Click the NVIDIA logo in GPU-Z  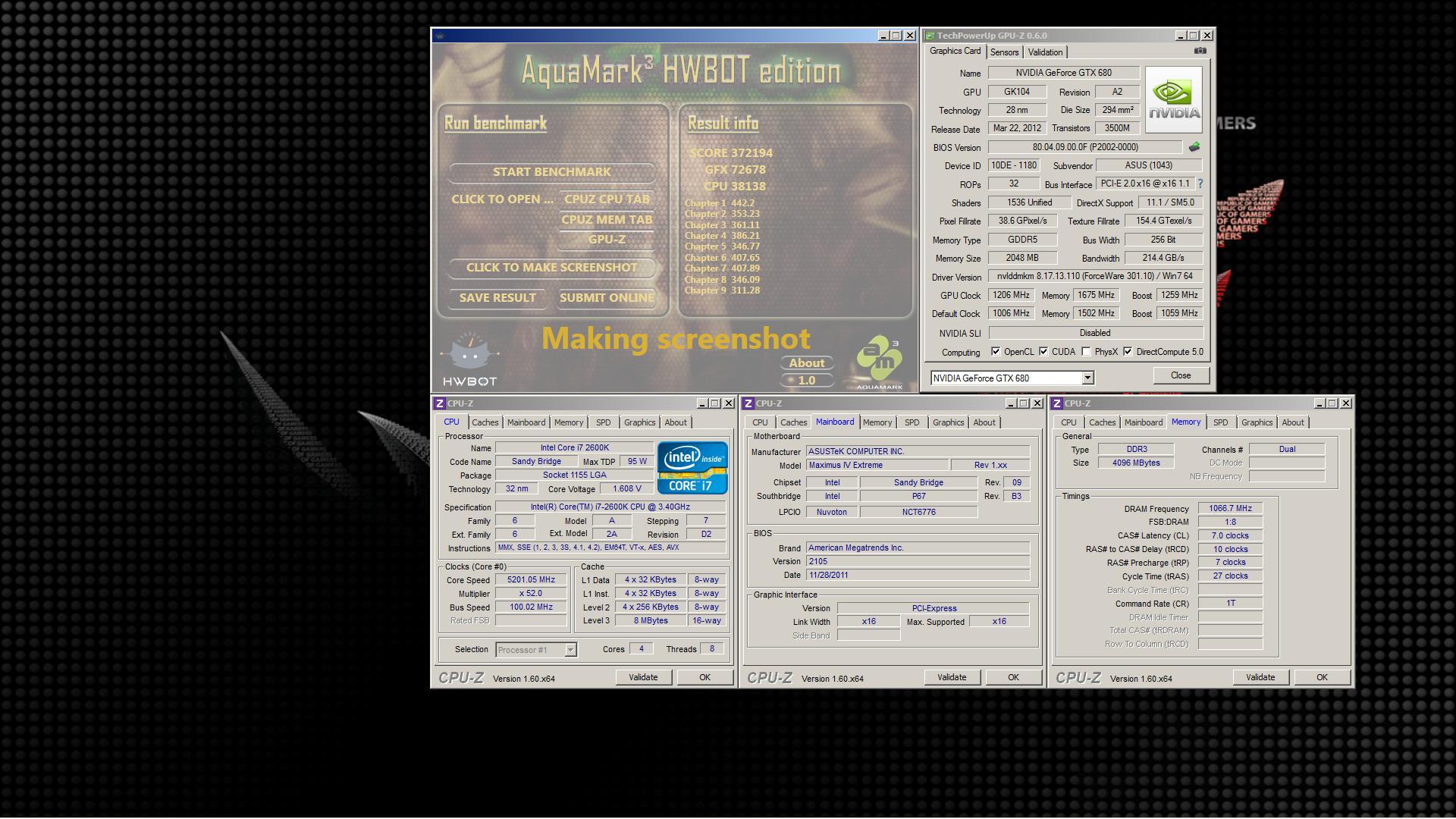tap(1173, 99)
